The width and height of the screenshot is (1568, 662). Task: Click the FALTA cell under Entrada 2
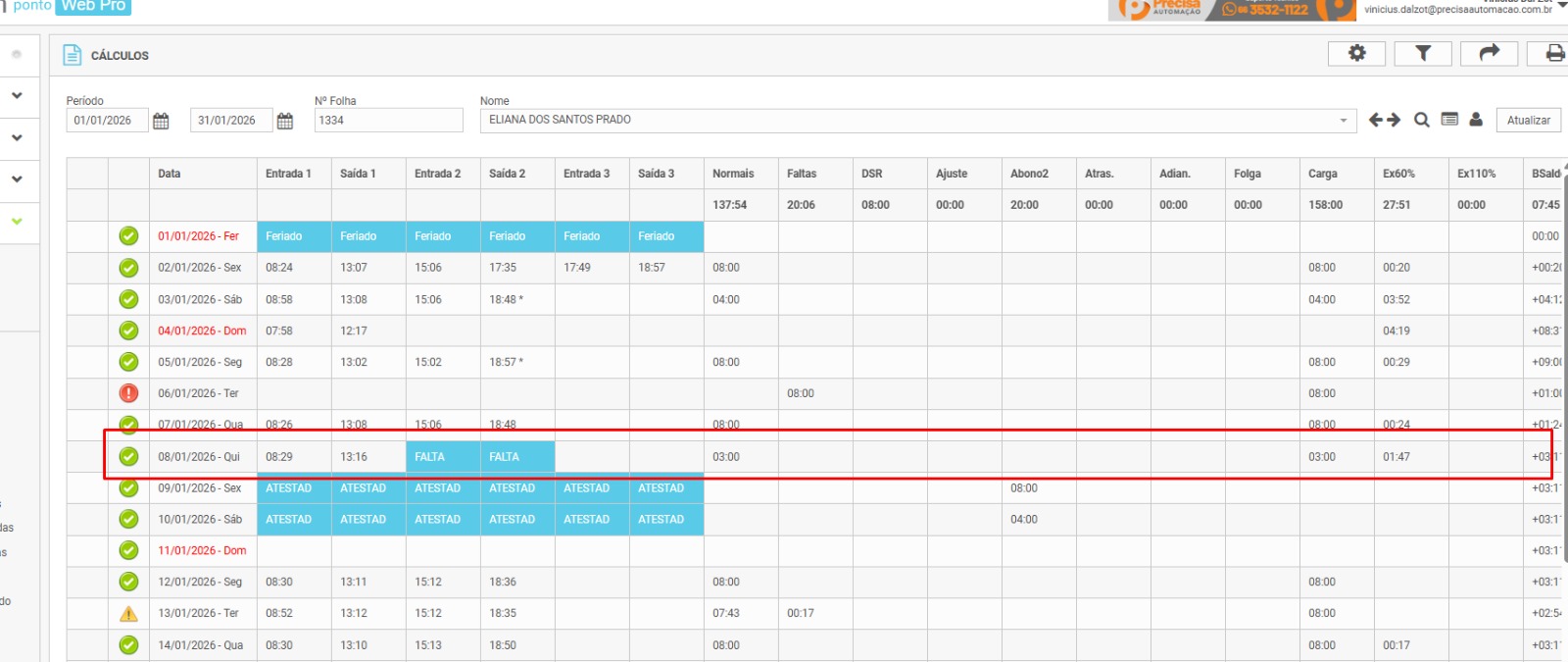442,457
